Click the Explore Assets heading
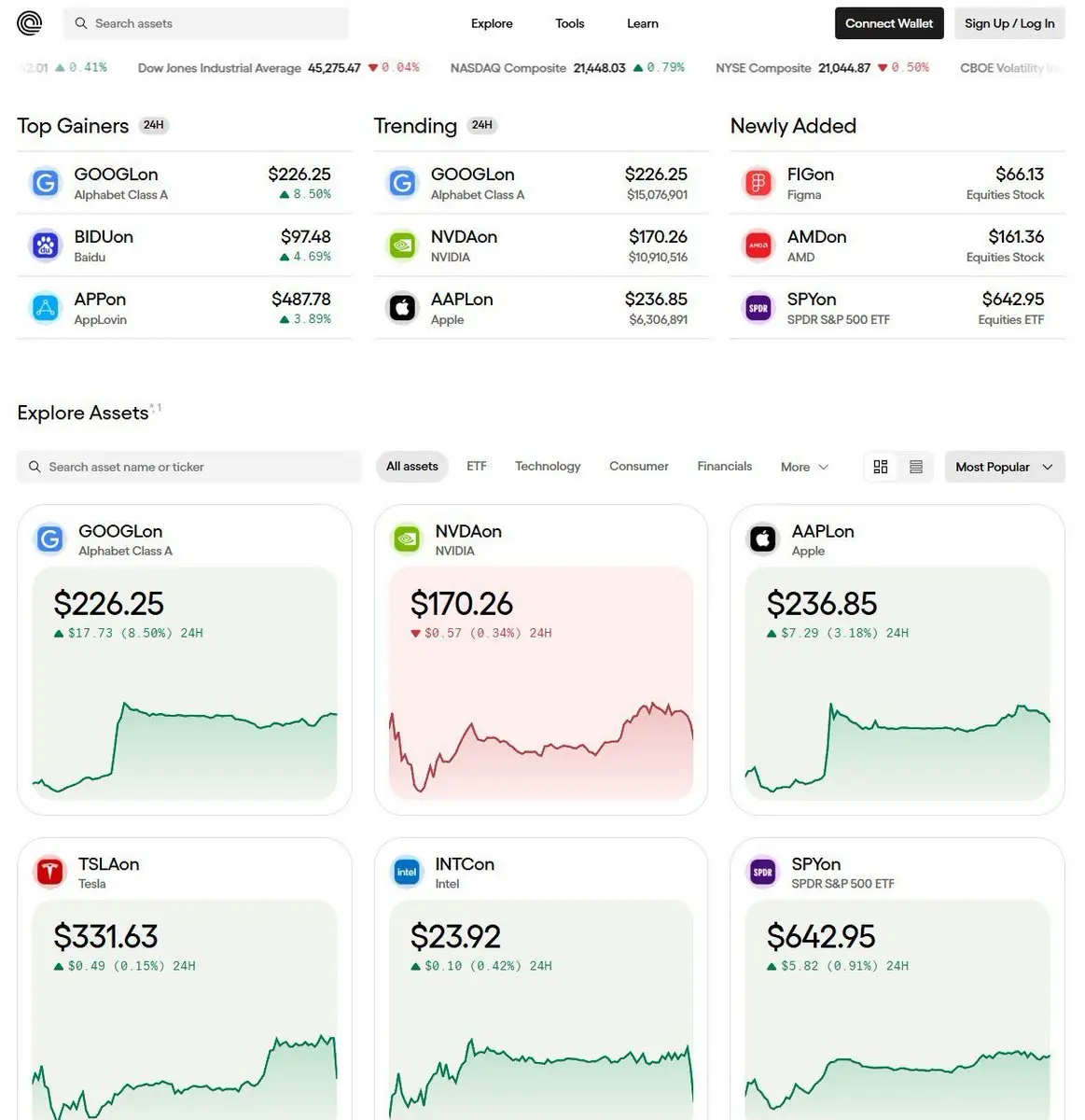The height and width of the screenshot is (1120, 1085). pyautogui.click(x=83, y=413)
